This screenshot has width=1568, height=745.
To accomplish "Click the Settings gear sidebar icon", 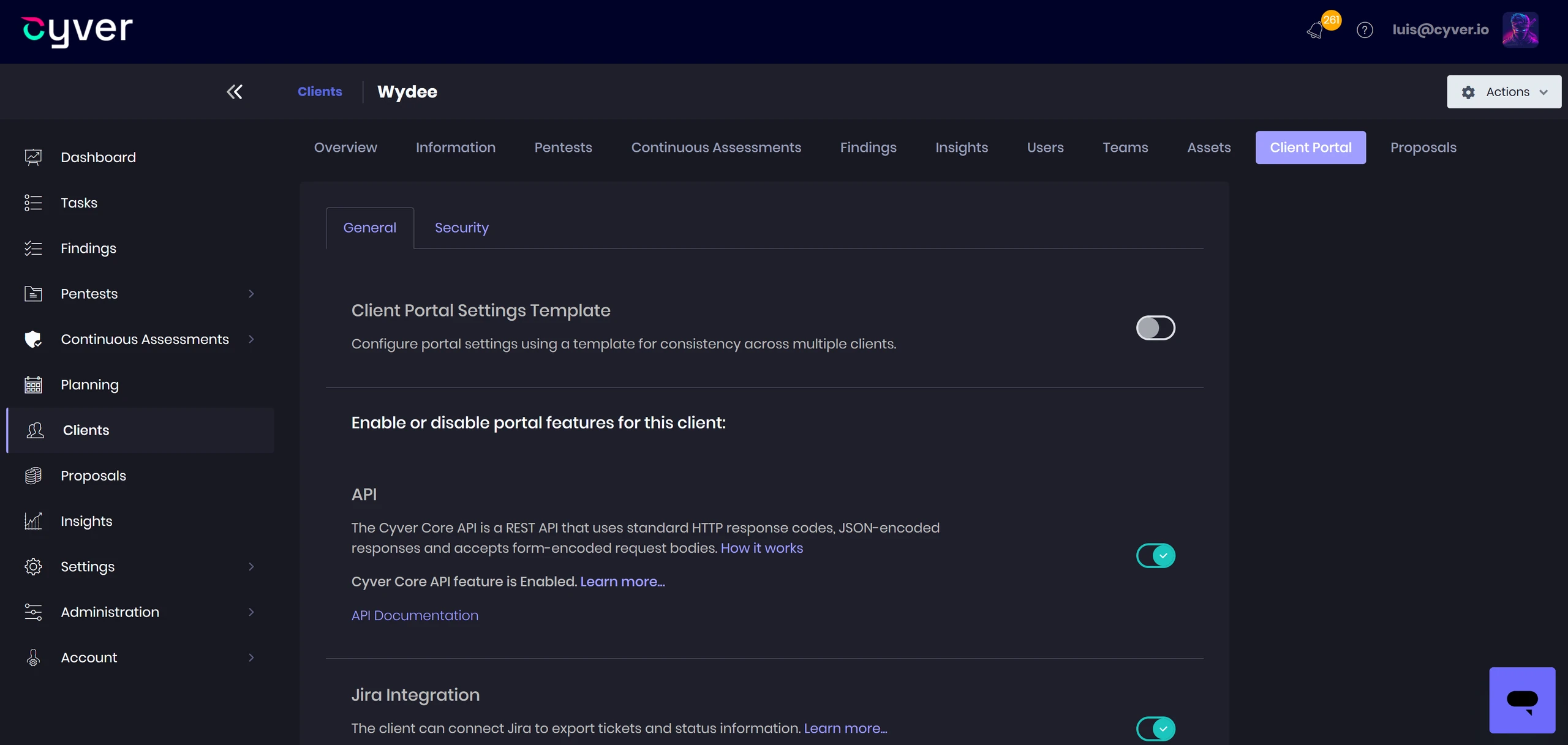I will click(33, 567).
